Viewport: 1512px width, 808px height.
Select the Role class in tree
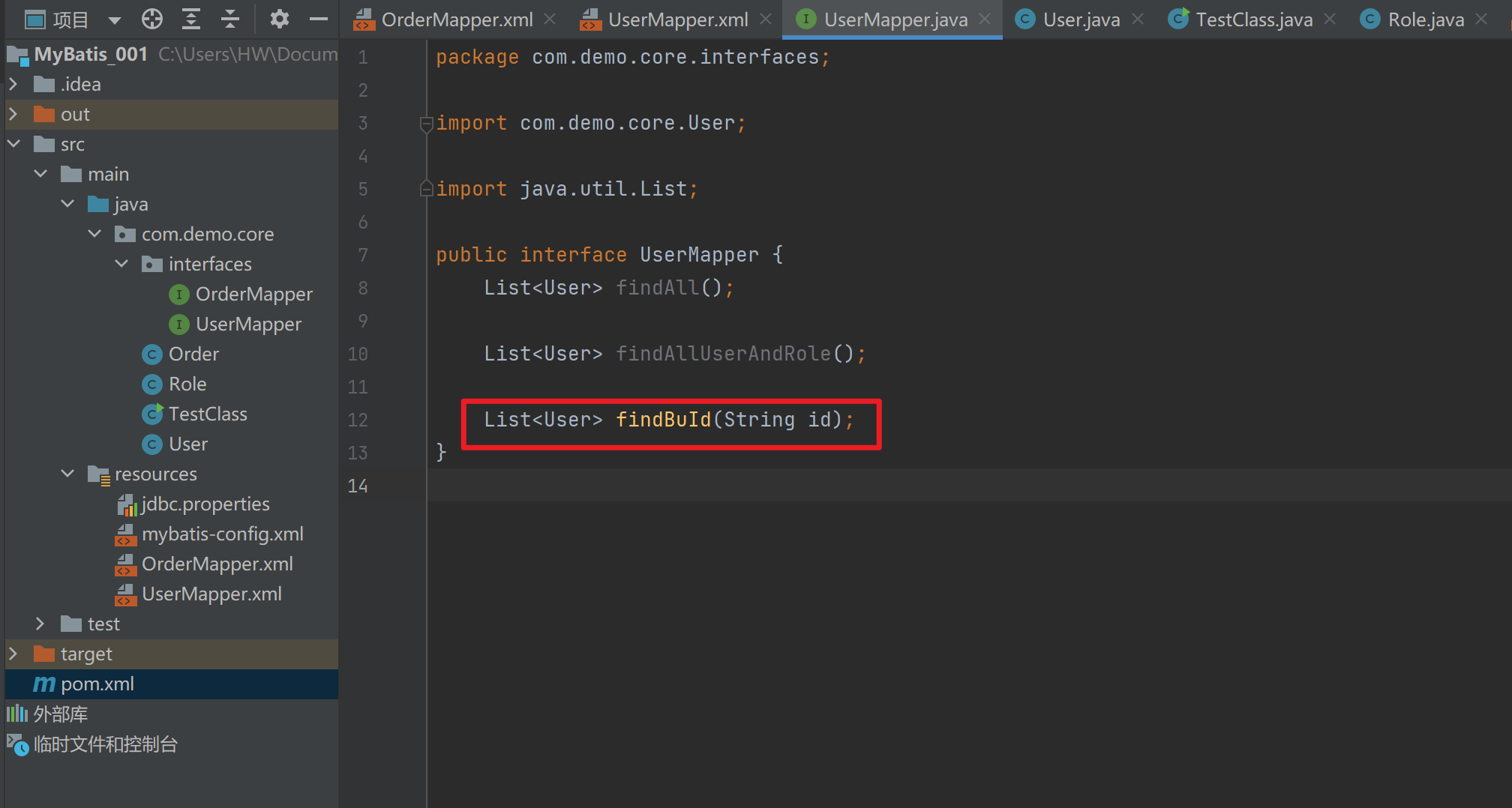(187, 384)
